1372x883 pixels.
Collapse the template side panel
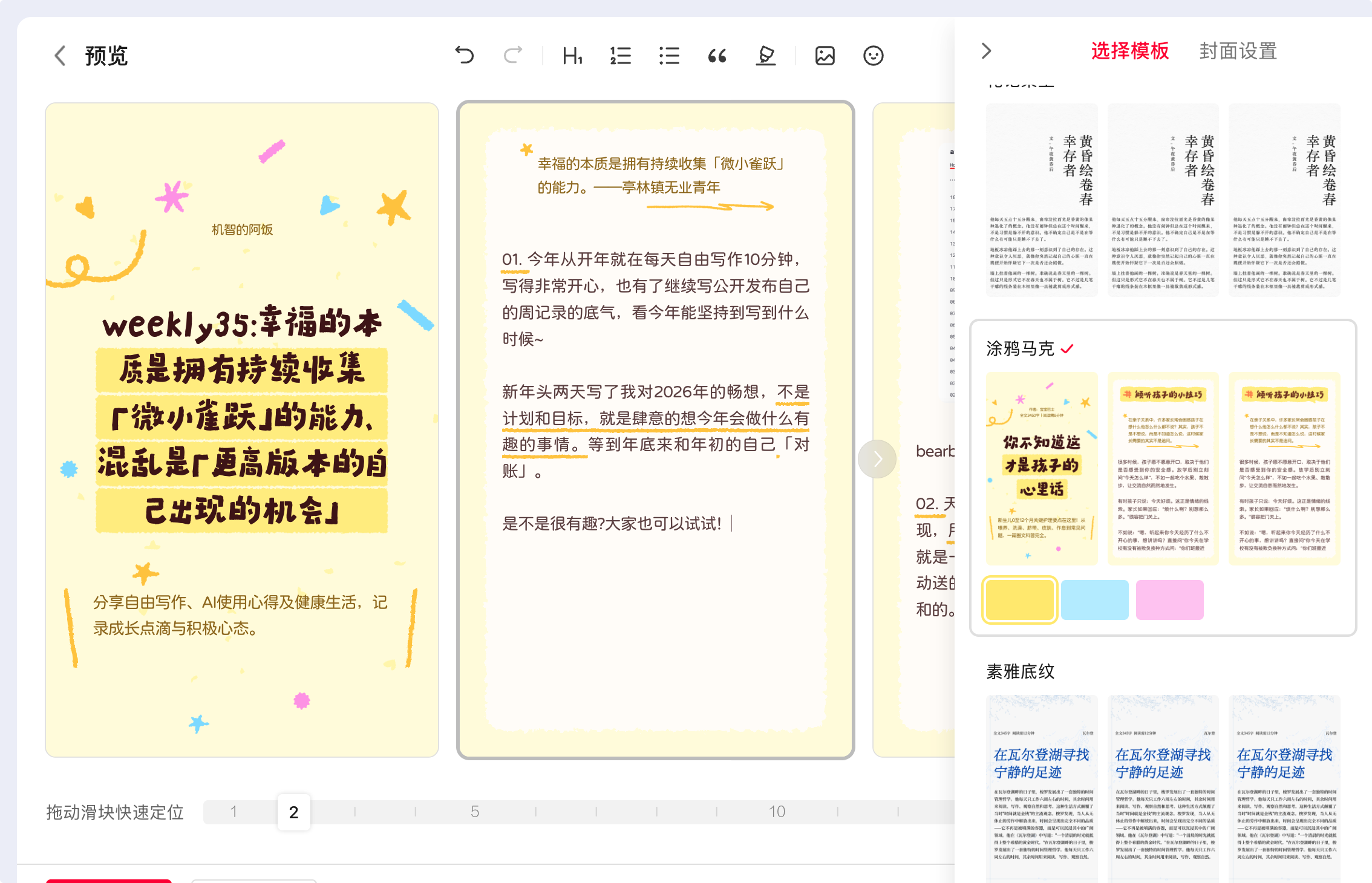[x=986, y=51]
